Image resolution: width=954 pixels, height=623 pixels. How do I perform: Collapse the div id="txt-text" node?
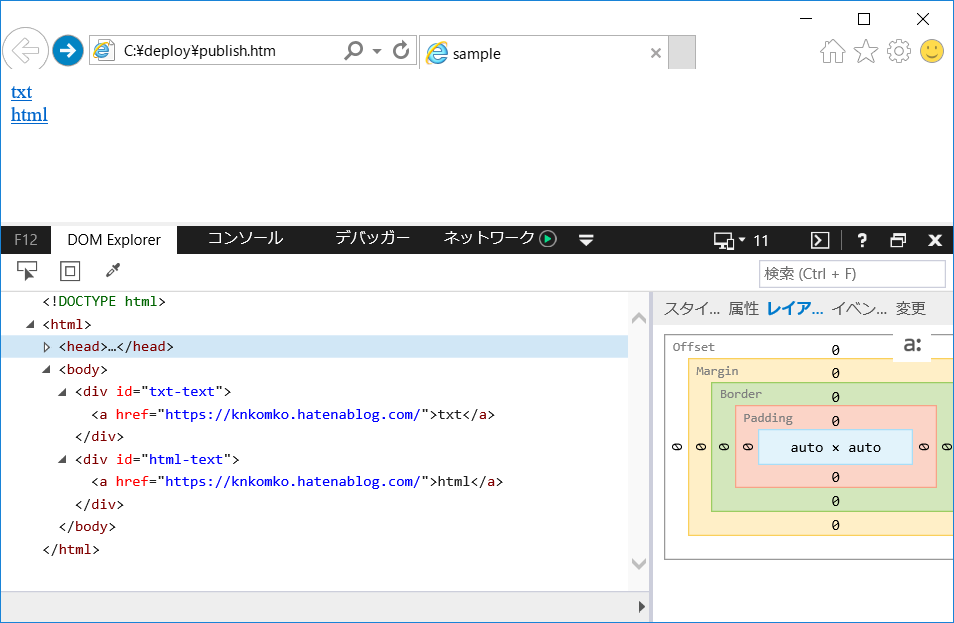(x=62, y=392)
